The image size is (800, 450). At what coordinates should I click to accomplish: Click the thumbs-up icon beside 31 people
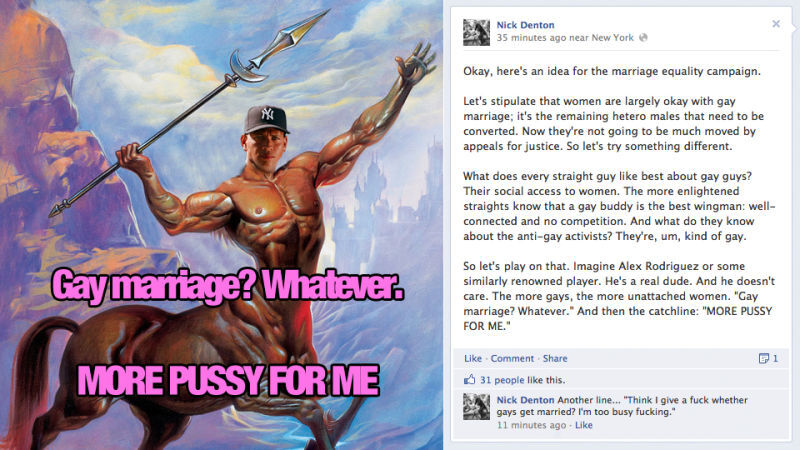(x=469, y=379)
